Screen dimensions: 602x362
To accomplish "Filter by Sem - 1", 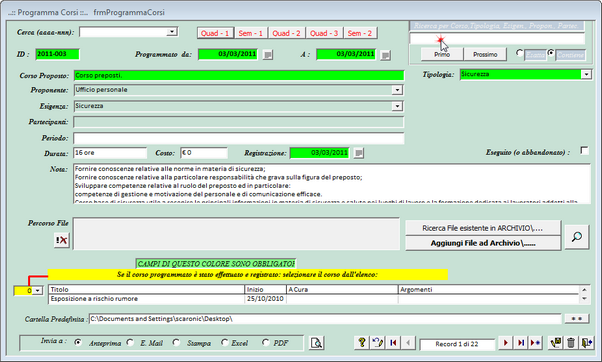I will (251, 33).
